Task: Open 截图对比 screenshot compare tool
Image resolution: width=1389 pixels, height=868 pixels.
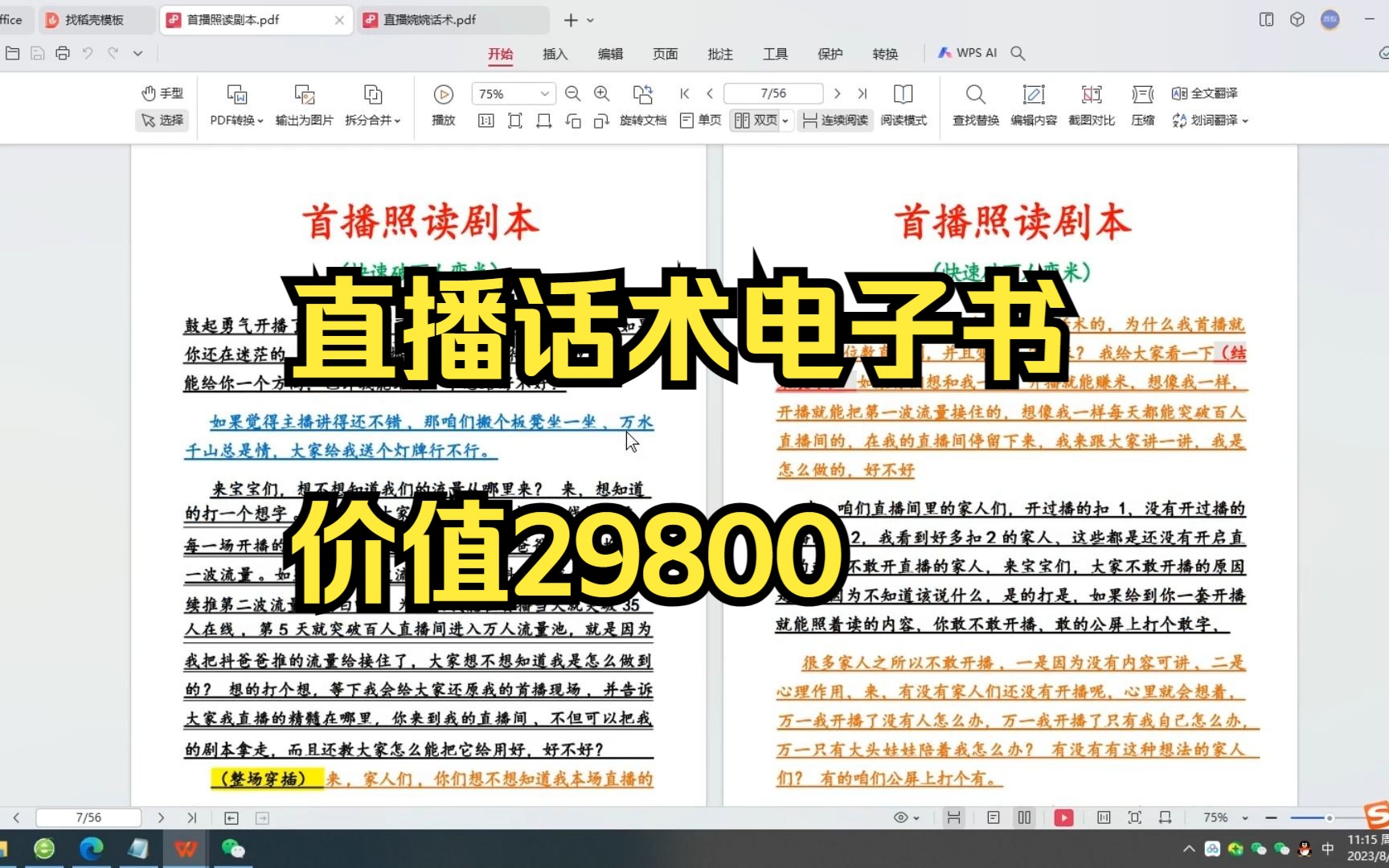Action: (1092, 105)
